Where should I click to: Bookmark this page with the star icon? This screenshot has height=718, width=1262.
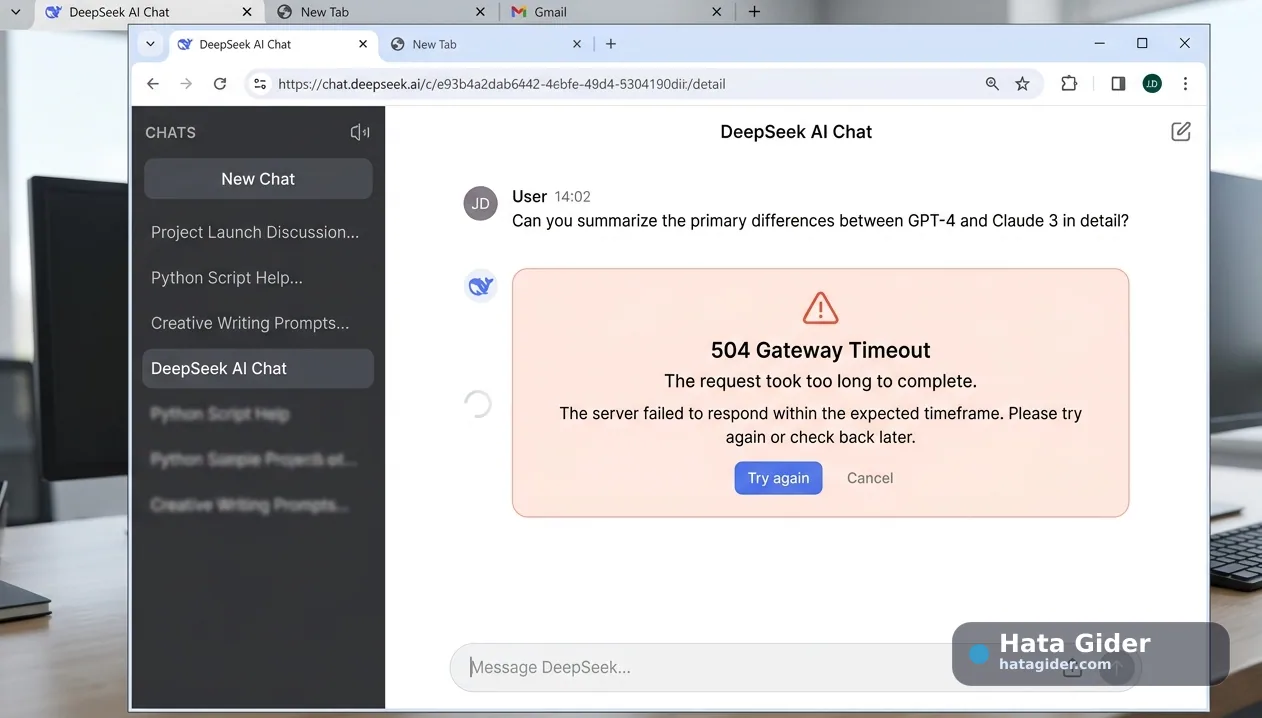click(1022, 84)
